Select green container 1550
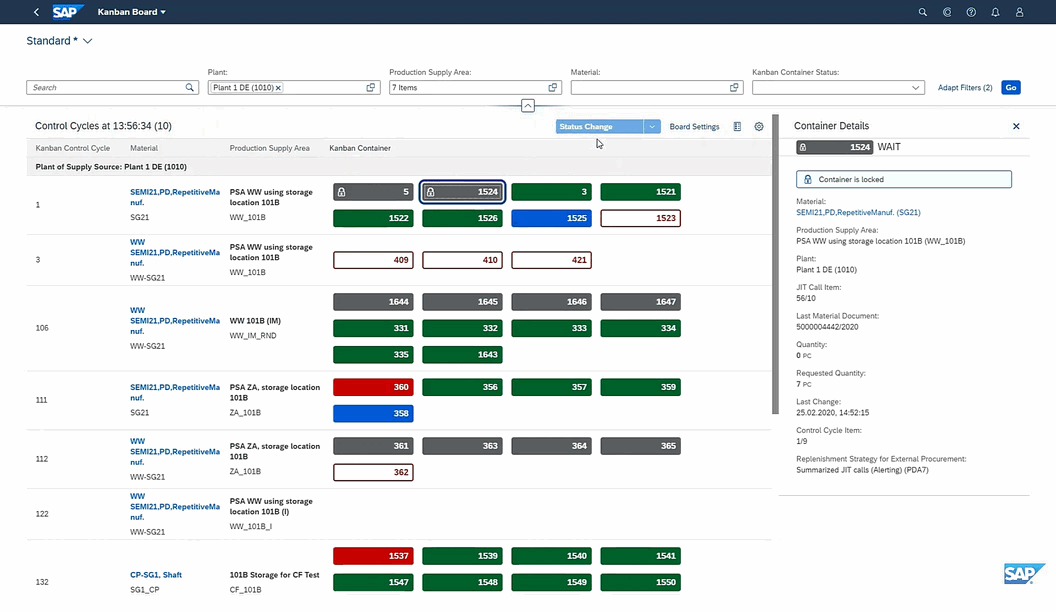The image size is (1056, 612). click(x=640, y=582)
